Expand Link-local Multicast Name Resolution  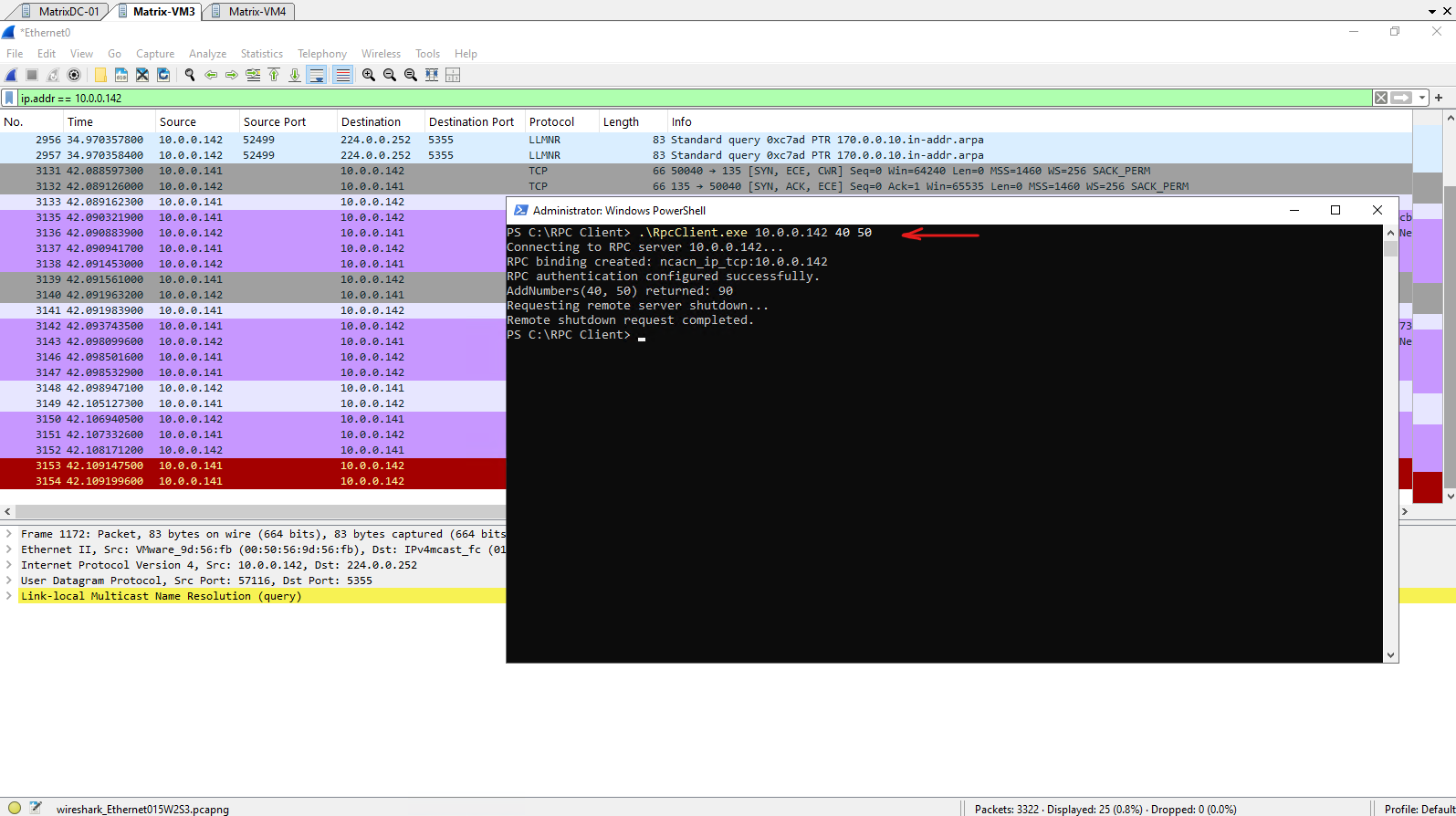(9, 596)
